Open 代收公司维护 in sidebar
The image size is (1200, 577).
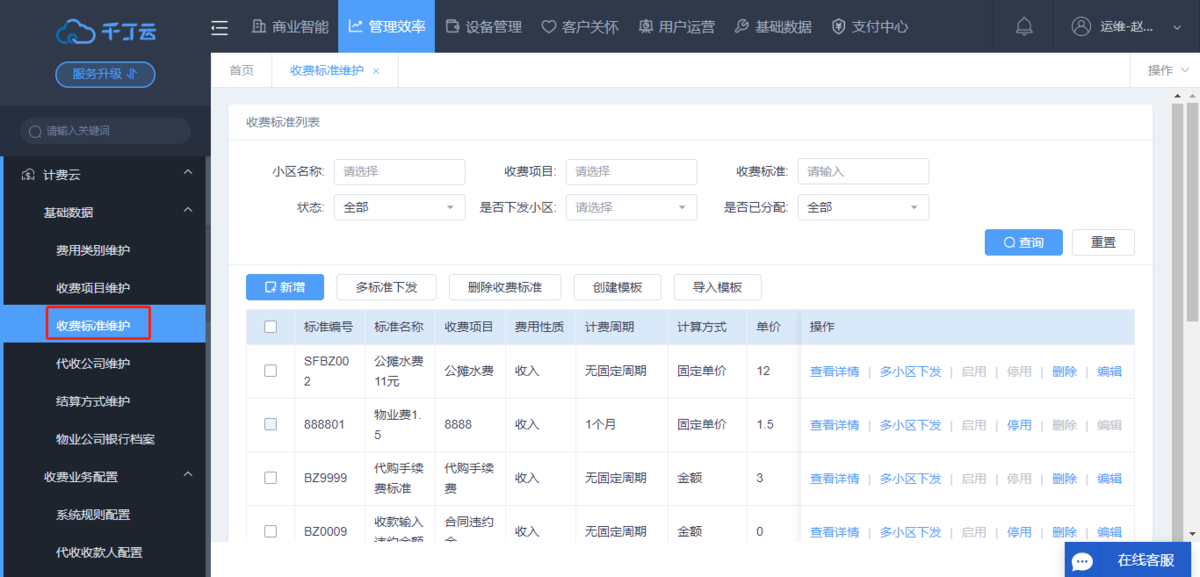93,363
